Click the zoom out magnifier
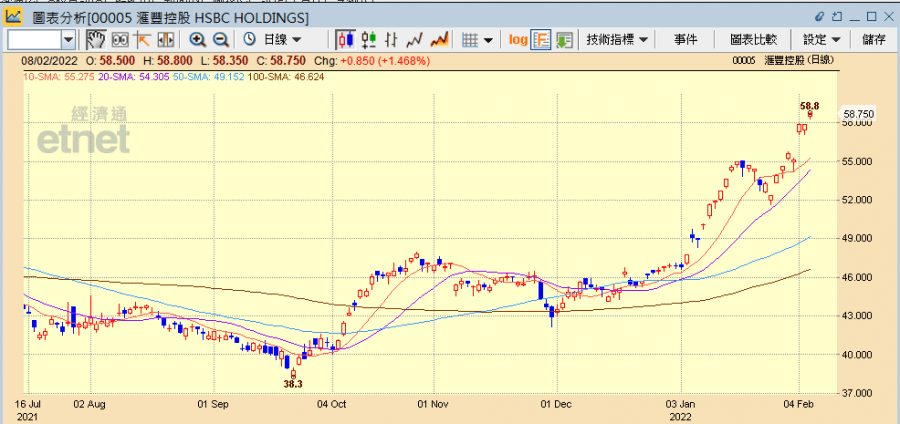The image size is (900, 424). pyautogui.click(x=221, y=40)
